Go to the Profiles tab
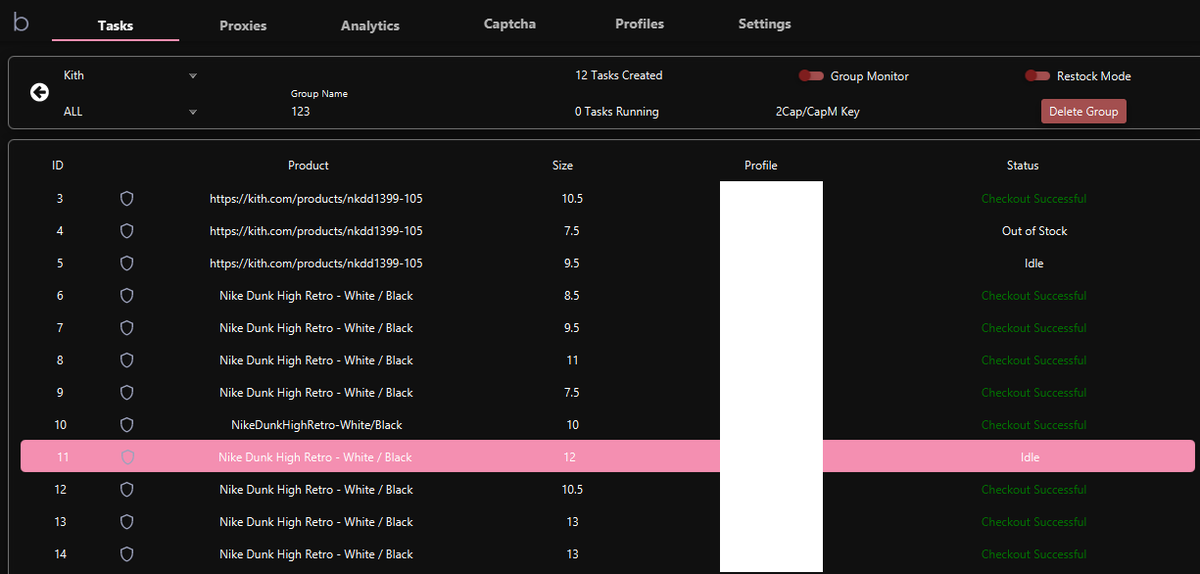 coord(639,24)
